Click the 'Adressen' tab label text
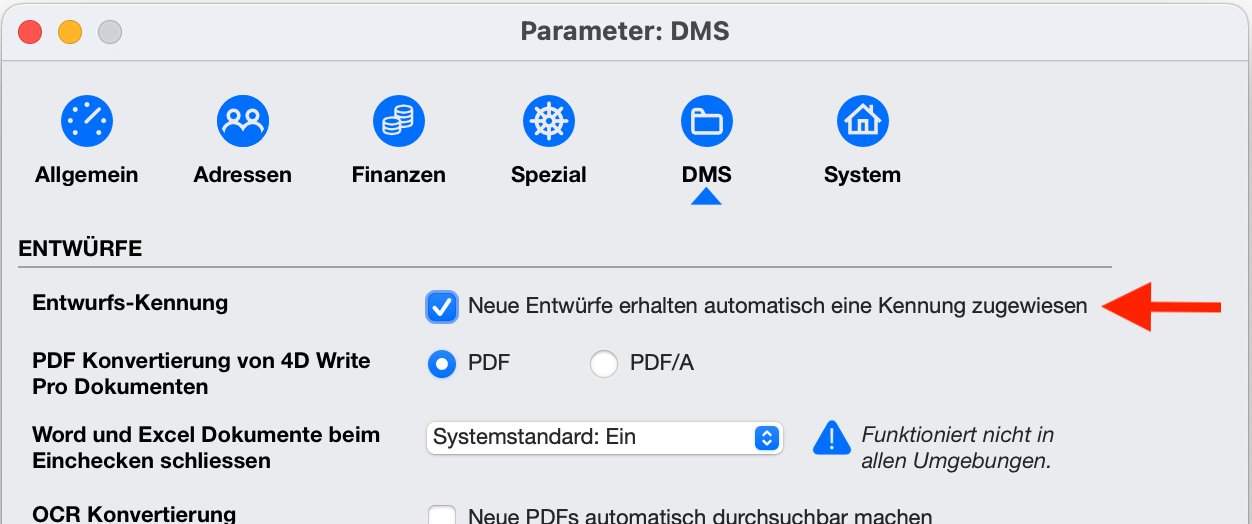This screenshot has height=524, width=1252. pos(243,175)
